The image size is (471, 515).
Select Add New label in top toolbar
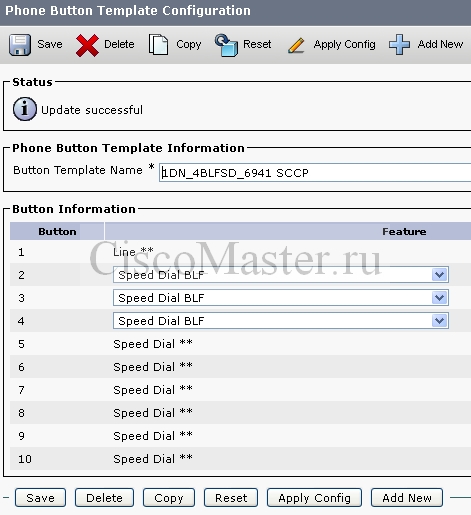440,44
